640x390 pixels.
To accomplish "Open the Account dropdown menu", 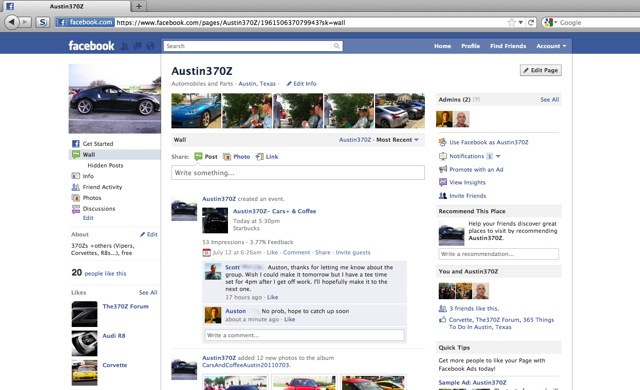I will click(x=551, y=46).
